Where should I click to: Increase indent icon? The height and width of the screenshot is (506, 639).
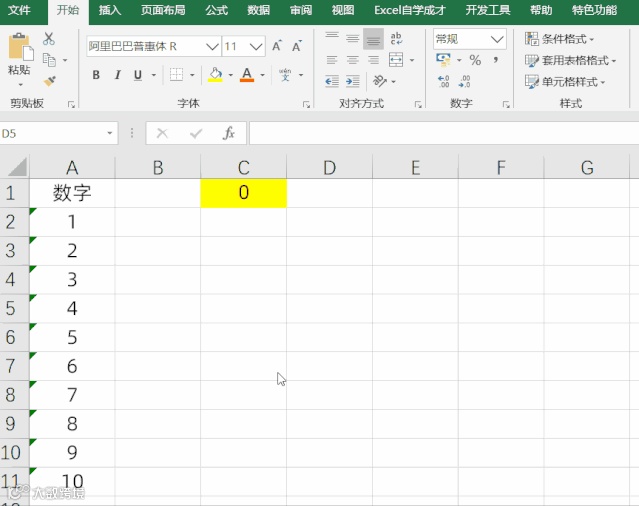coord(353,81)
